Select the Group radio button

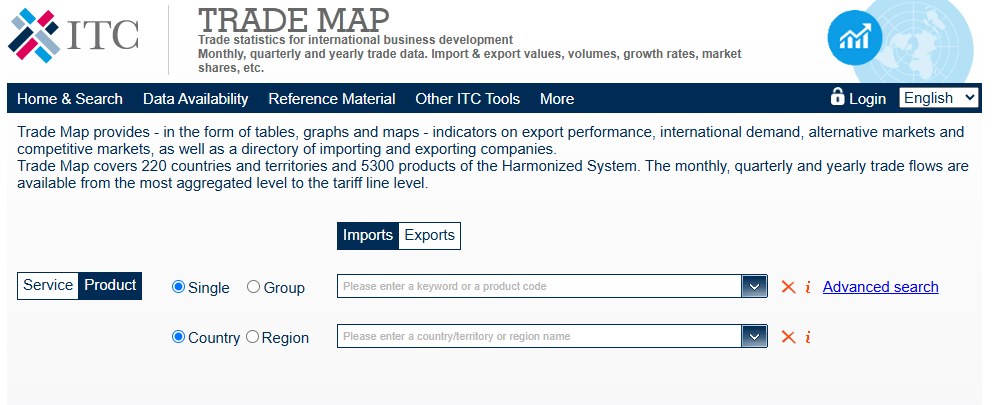click(253, 287)
